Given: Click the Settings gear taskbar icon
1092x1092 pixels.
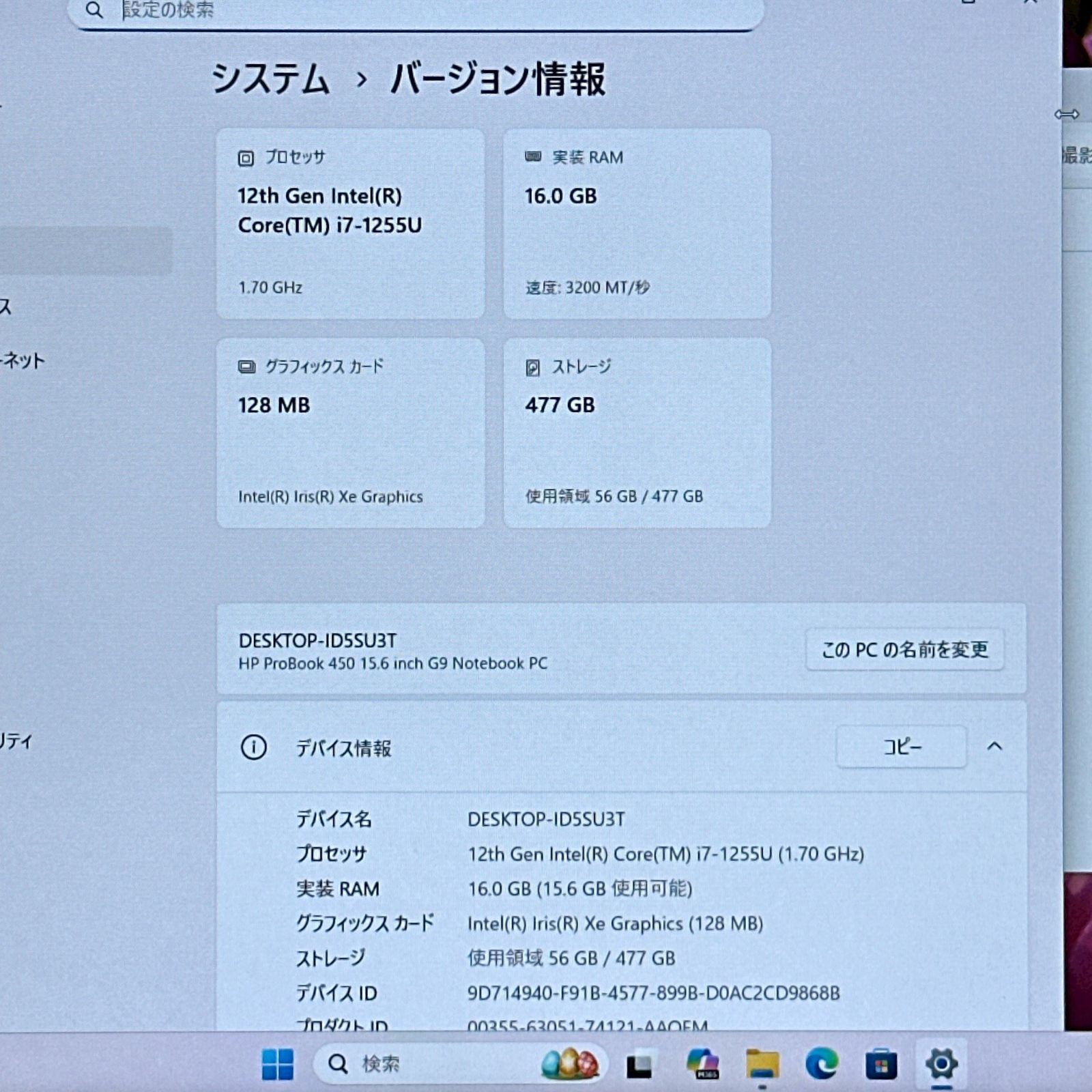Looking at the screenshot, I should tap(941, 1063).
